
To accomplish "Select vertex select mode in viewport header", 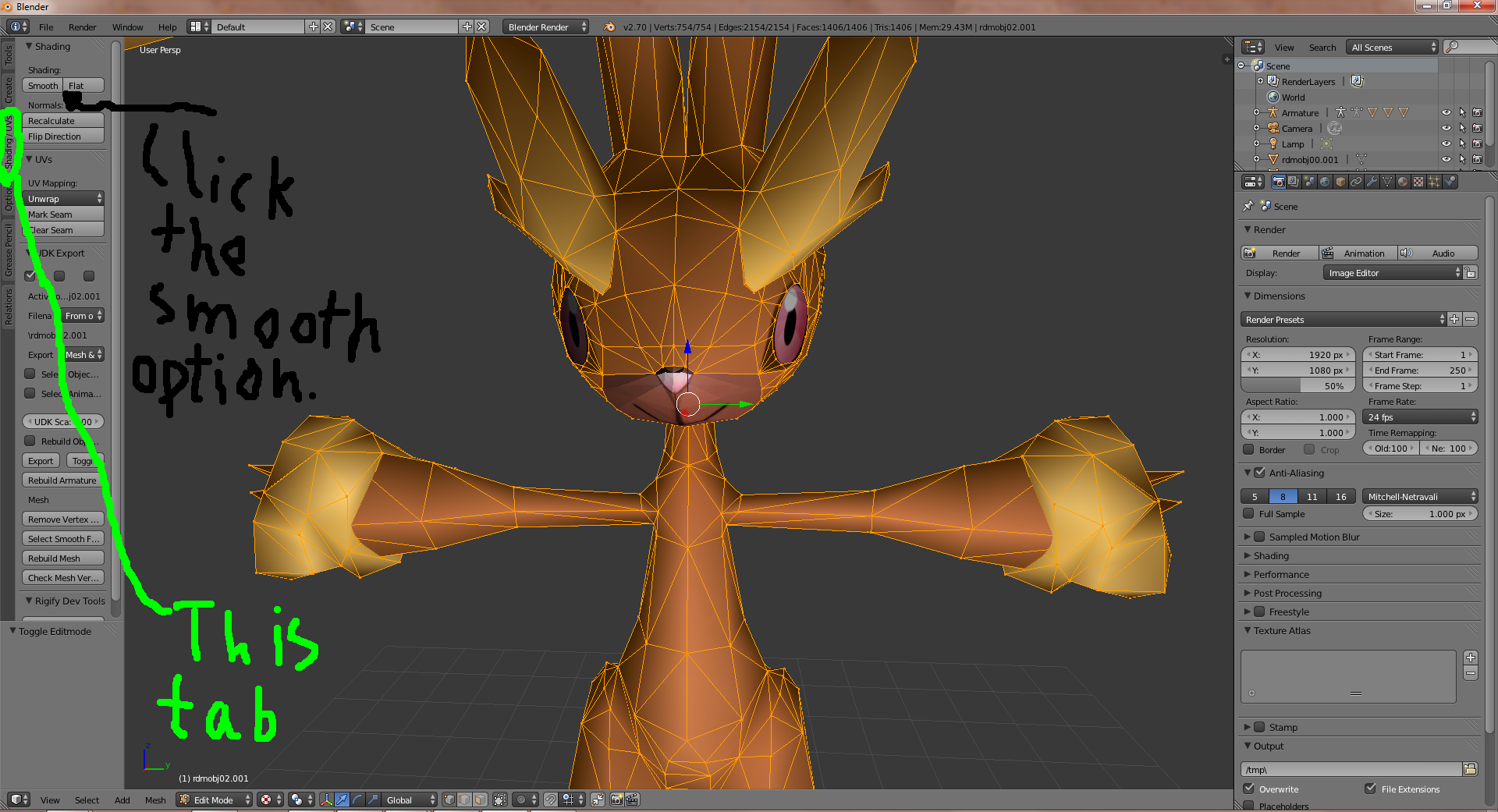I will tap(449, 800).
